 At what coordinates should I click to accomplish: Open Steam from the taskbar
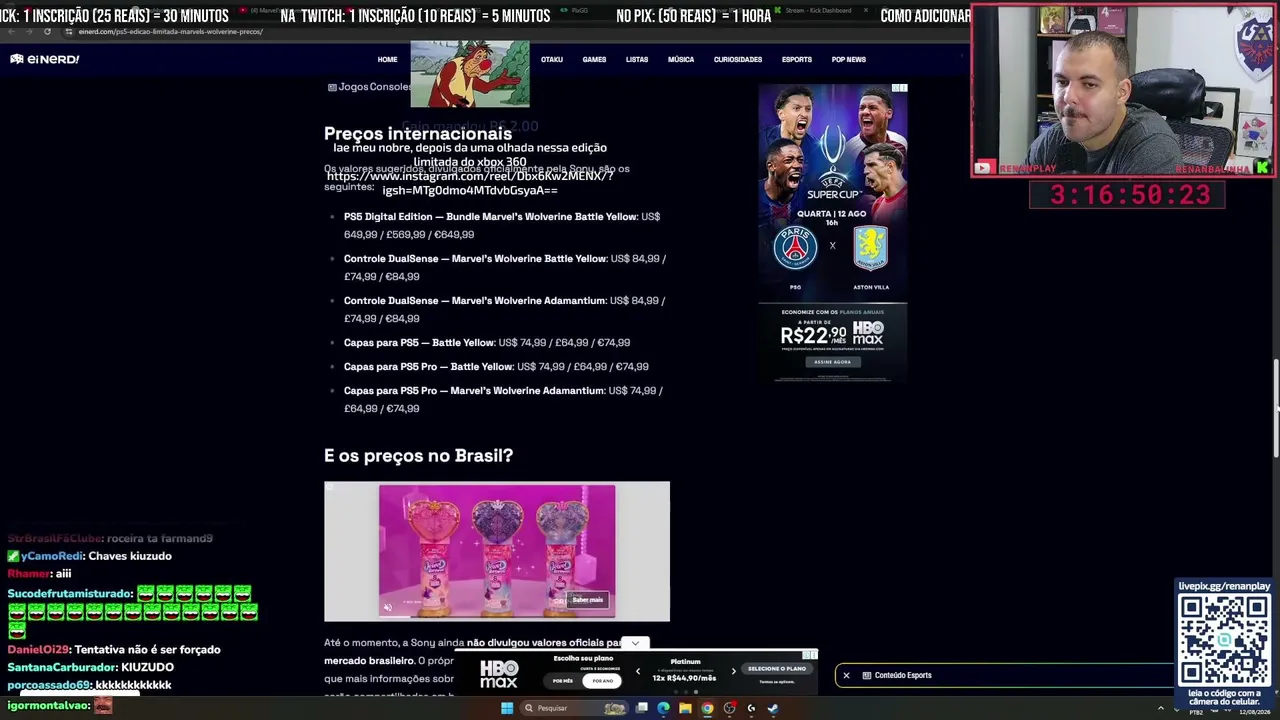(x=773, y=708)
